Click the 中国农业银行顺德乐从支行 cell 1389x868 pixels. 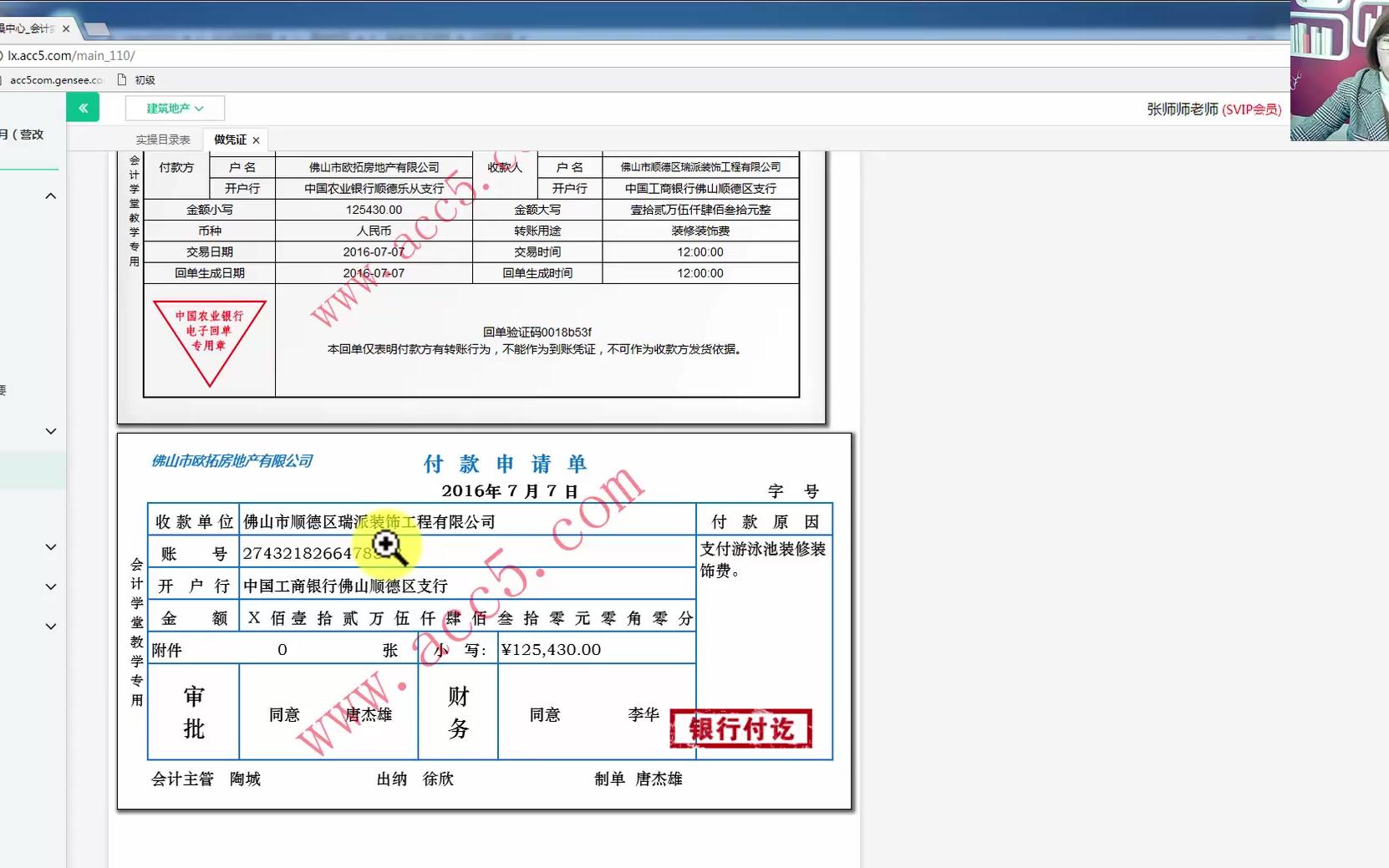coord(374,189)
